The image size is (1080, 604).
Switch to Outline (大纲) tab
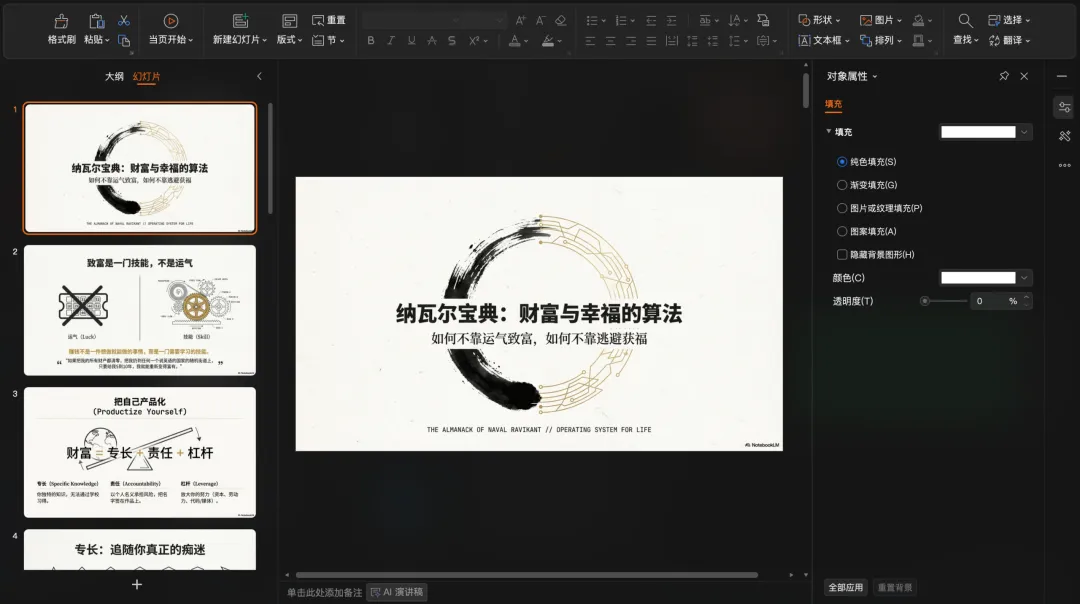[x=114, y=76]
